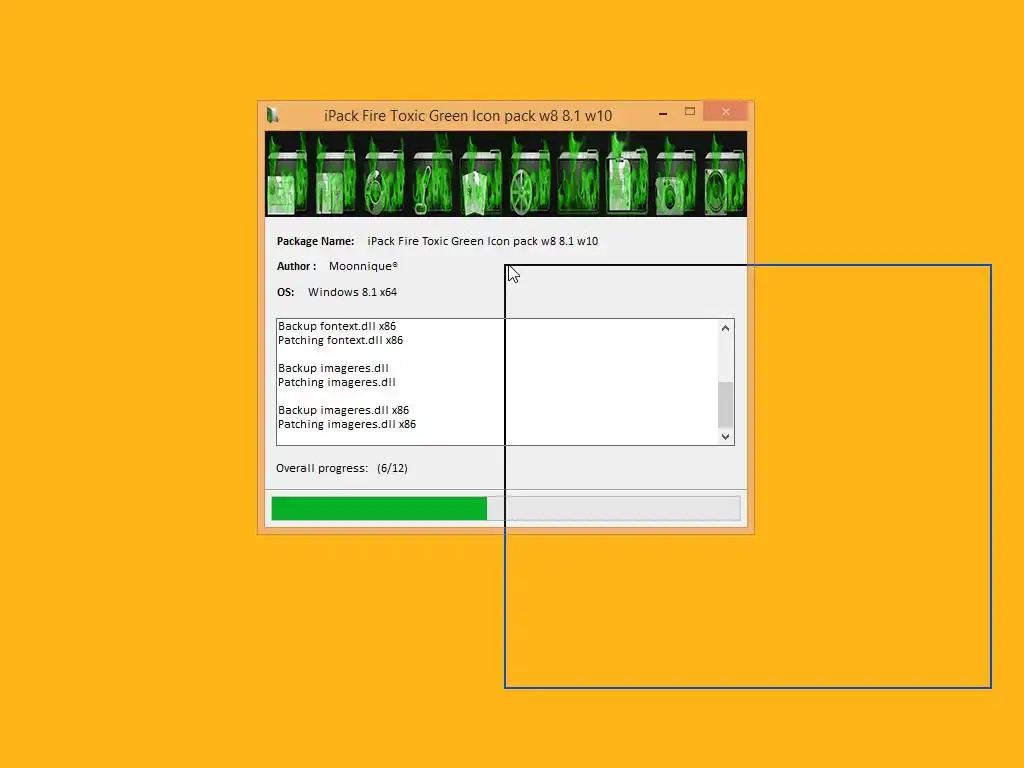
Task: Click the scroll down arrow in log box
Action: [x=725, y=436]
